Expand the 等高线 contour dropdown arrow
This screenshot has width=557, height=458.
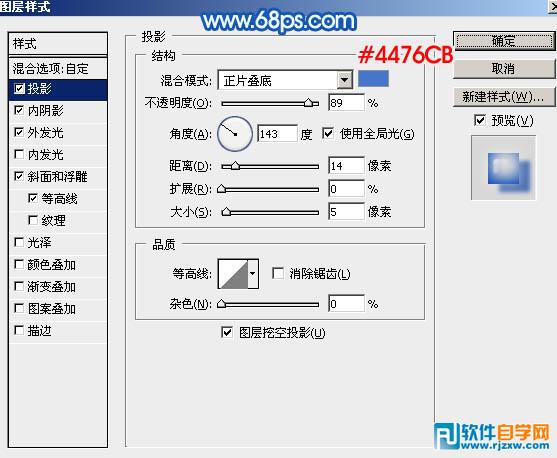[253, 274]
